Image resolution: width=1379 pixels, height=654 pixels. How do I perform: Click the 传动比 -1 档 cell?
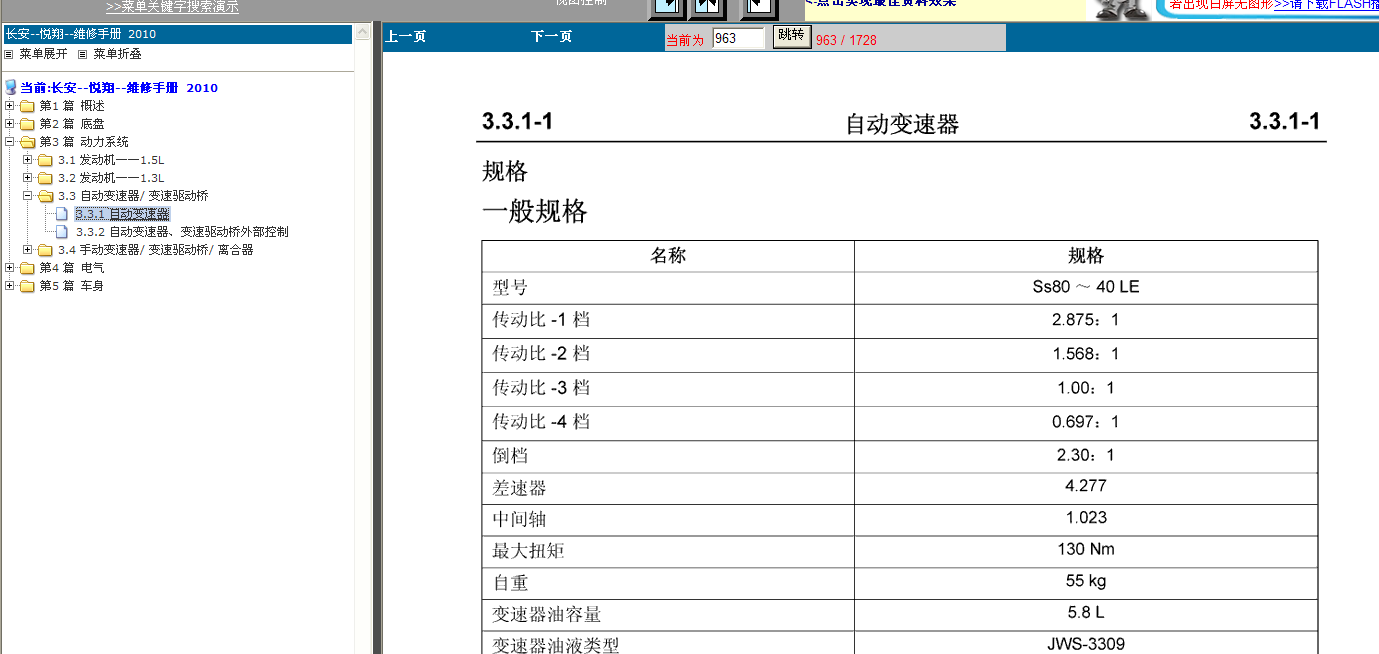(668, 321)
